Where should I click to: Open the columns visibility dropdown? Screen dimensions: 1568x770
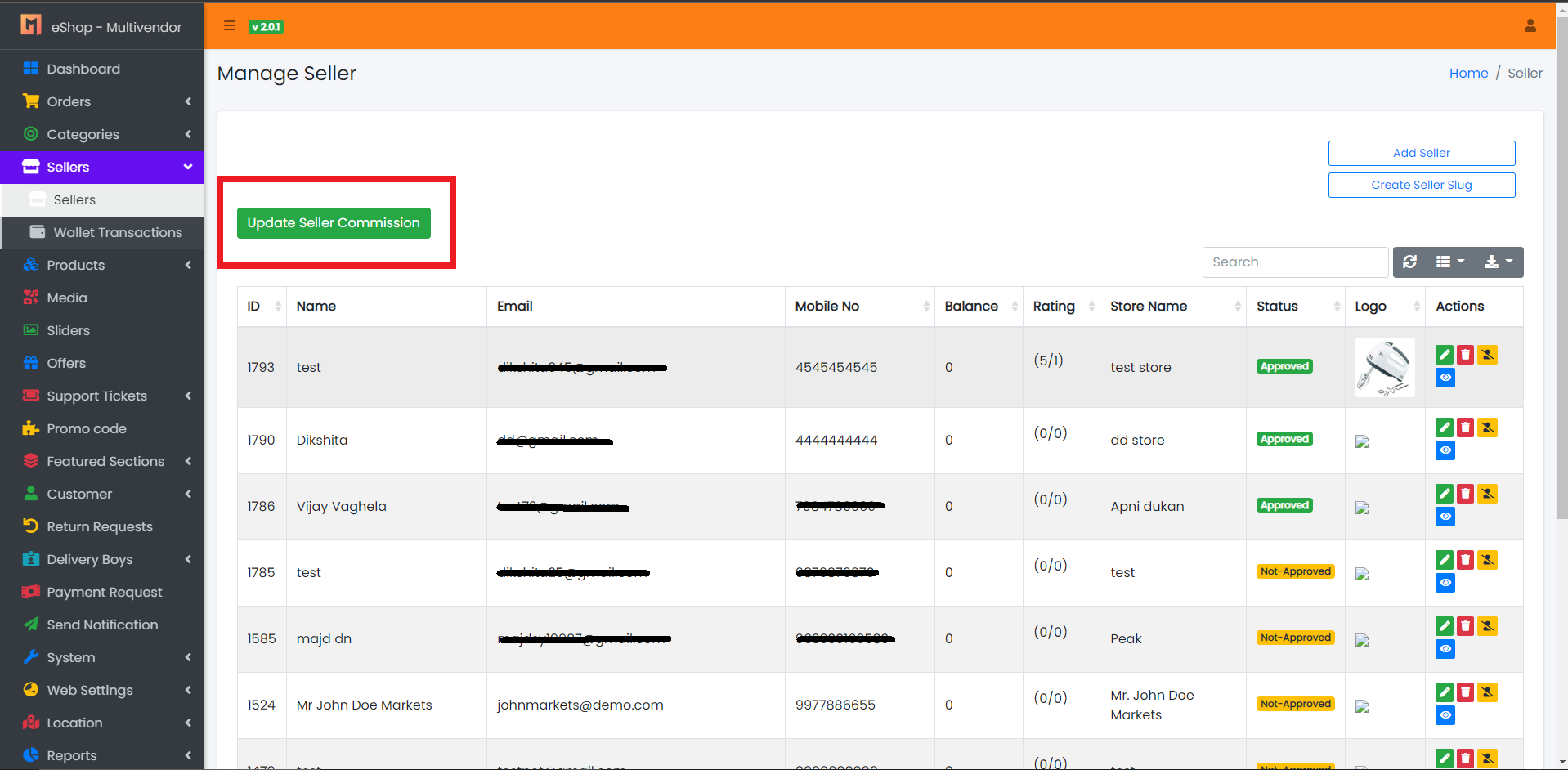1450,262
